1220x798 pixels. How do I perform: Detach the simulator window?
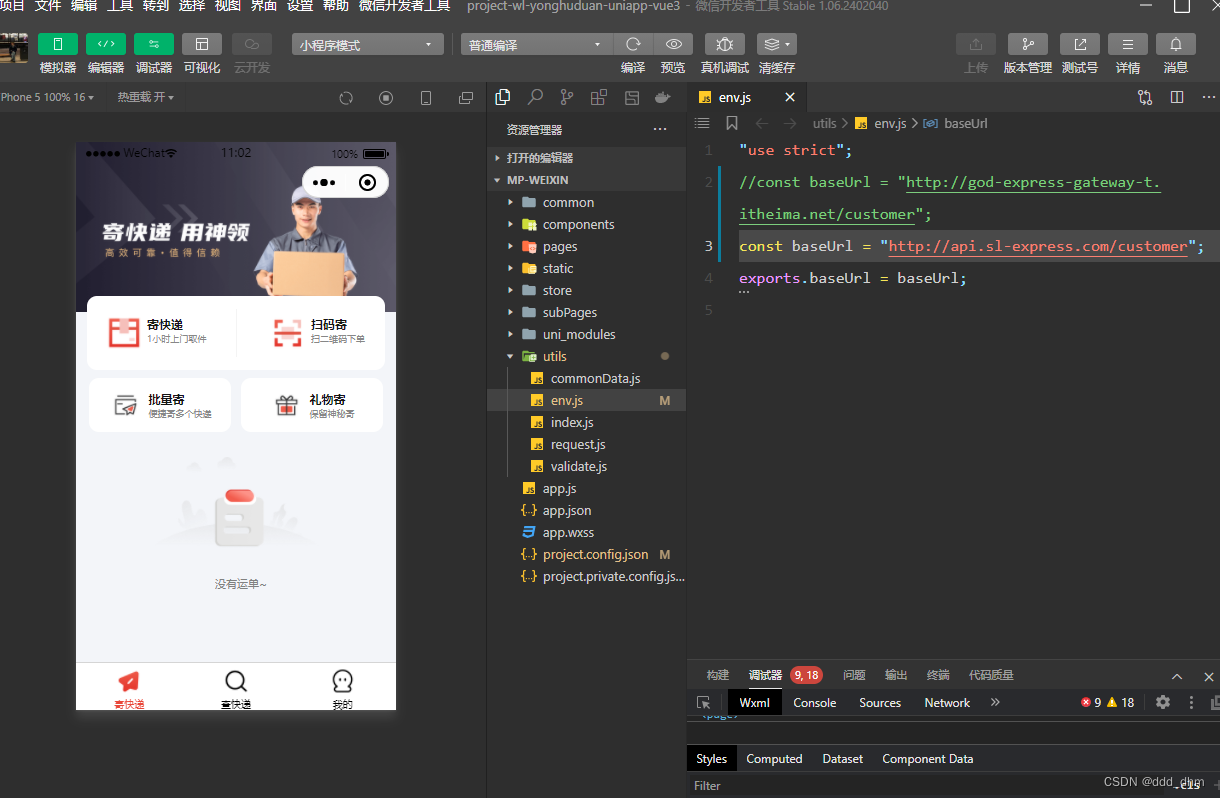pyautogui.click(x=466, y=98)
